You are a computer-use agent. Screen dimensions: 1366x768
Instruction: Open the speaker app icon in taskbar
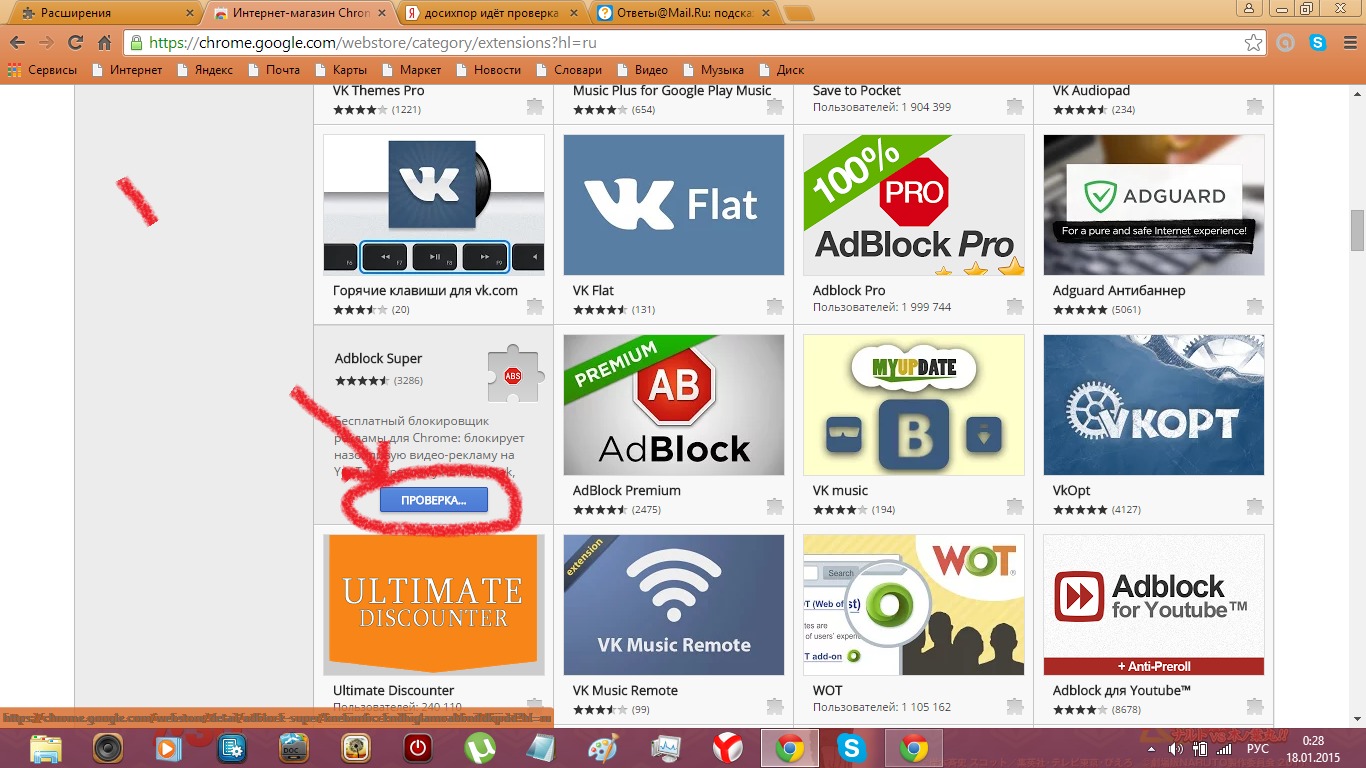pyautogui.click(x=108, y=748)
